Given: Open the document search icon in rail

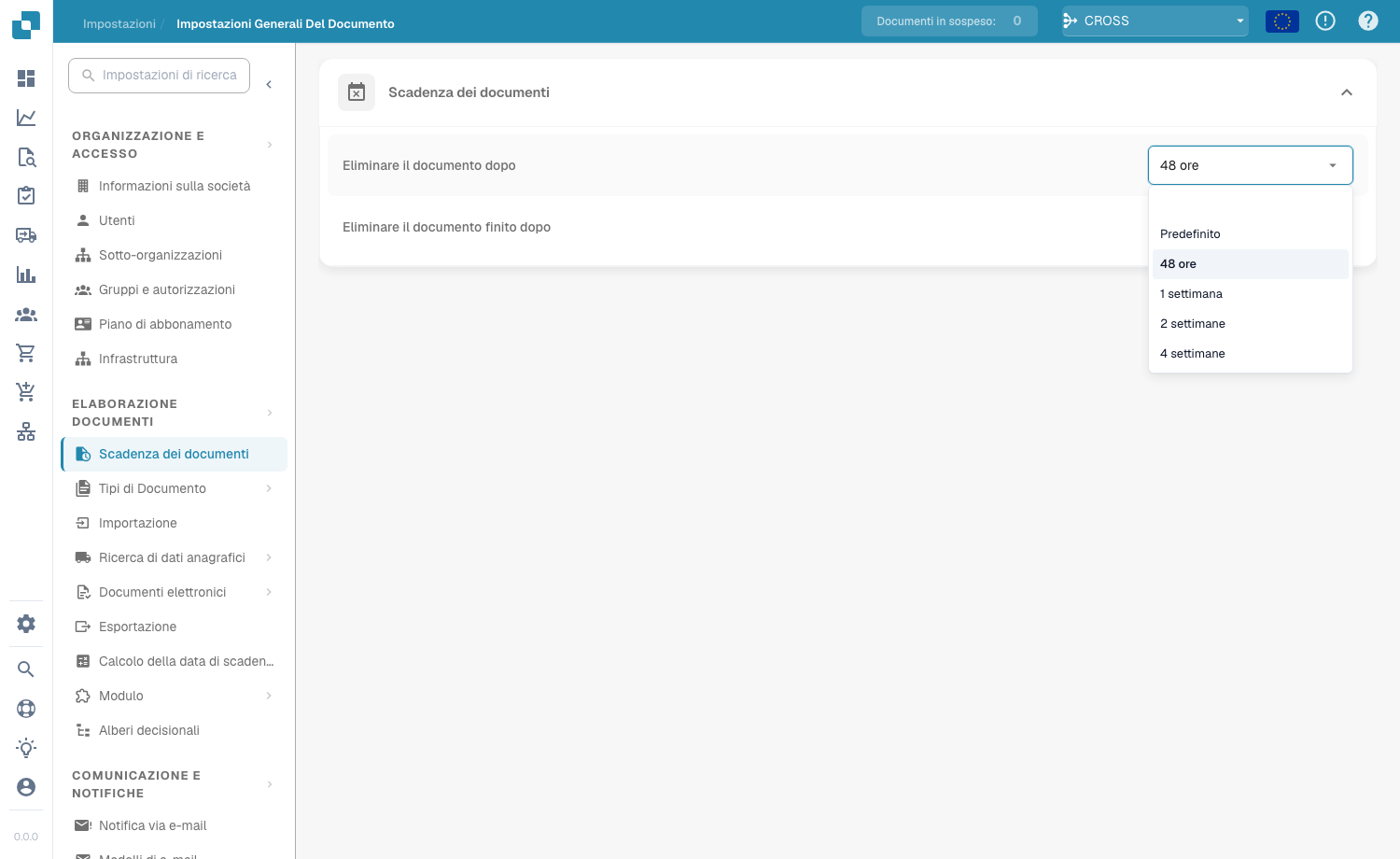Looking at the screenshot, I should pos(26,157).
